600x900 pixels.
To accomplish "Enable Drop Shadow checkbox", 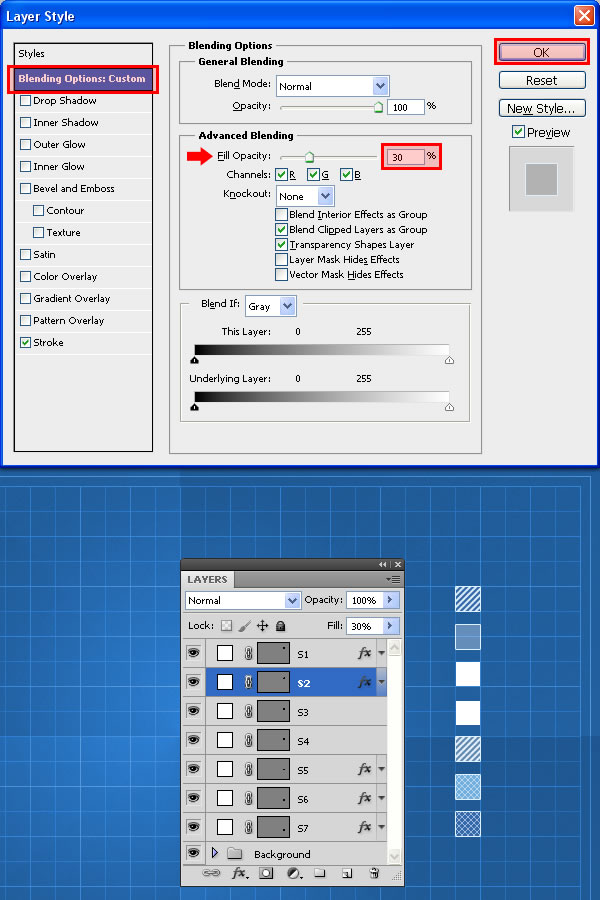I will 25,100.
